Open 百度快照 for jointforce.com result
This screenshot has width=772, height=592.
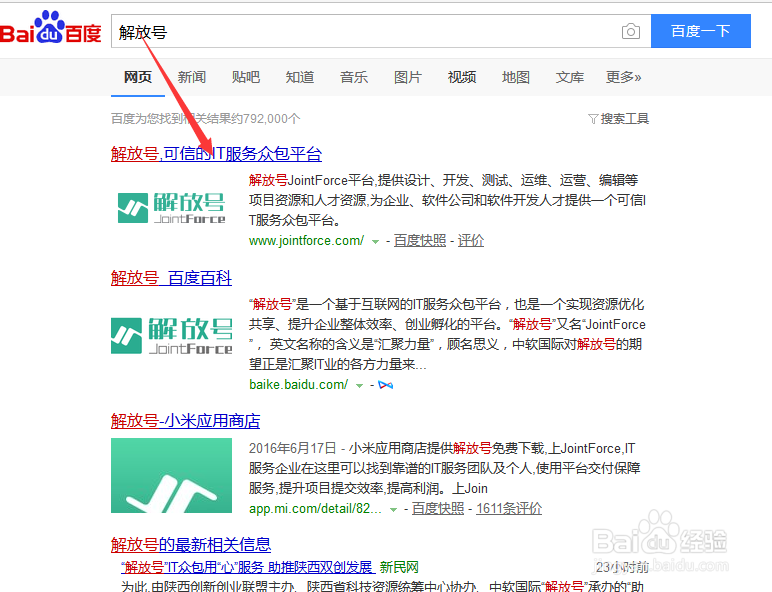point(420,240)
